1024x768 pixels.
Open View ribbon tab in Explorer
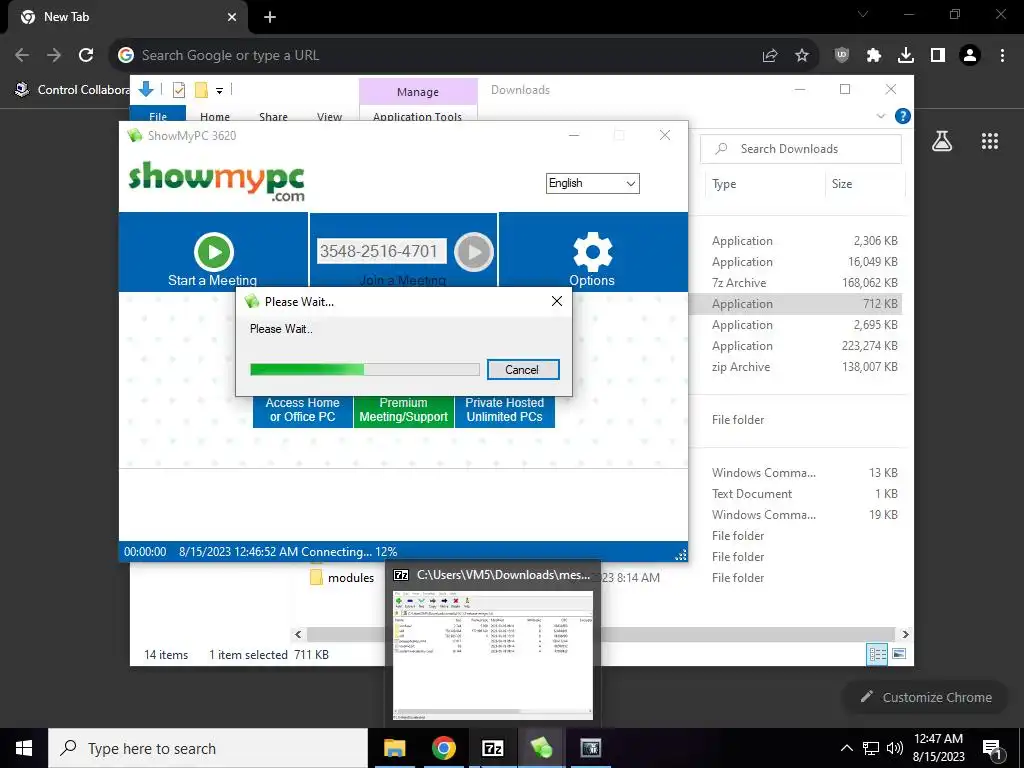[x=329, y=116]
